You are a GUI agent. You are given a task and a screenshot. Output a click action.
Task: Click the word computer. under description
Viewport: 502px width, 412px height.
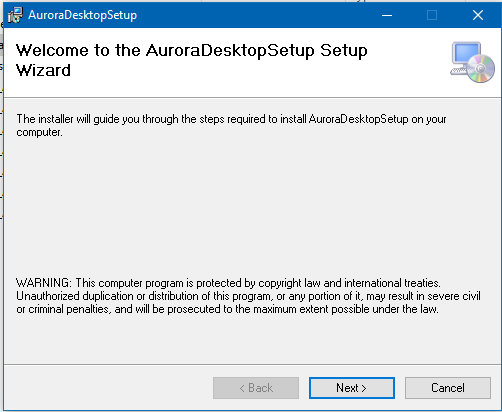point(39,132)
